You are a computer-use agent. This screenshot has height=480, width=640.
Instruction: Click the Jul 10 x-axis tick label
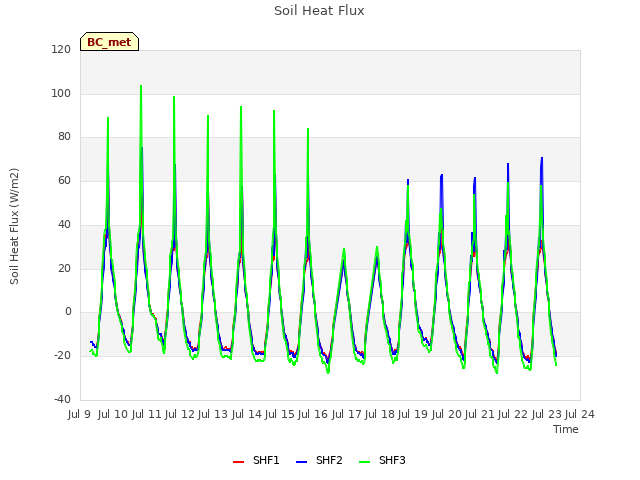tap(113, 414)
